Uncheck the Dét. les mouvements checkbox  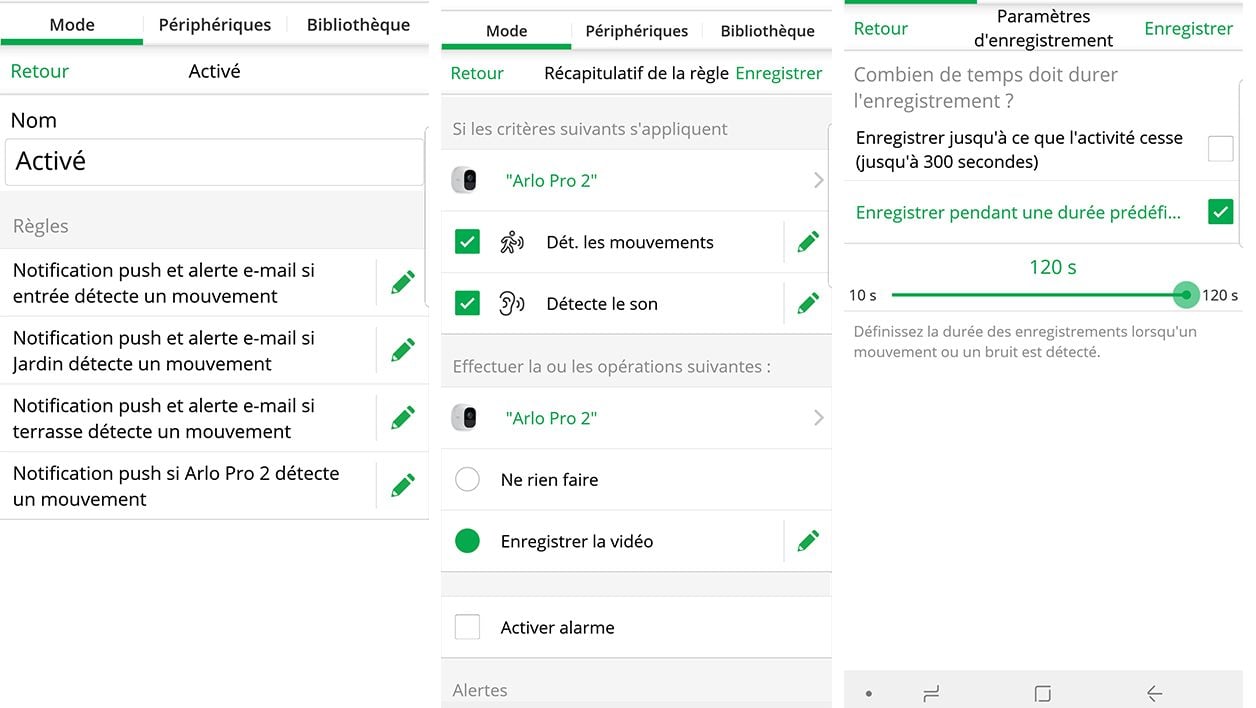coord(467,242)
